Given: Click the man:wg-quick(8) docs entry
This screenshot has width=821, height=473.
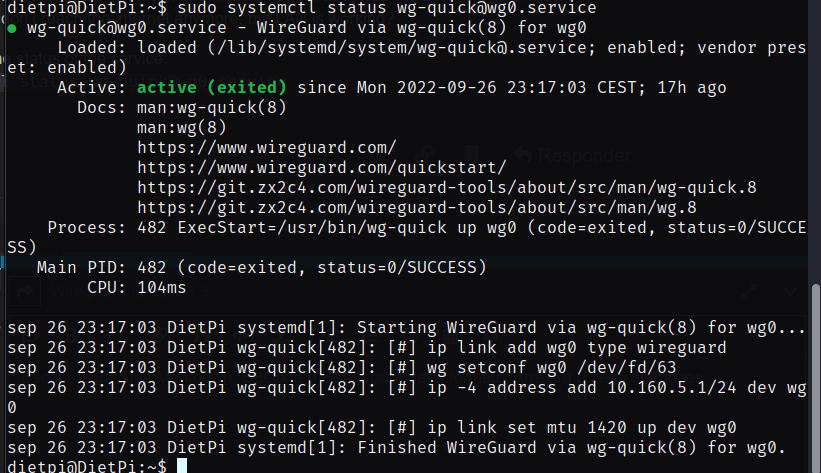Looking at the screenshot, I should coord(212,108).
